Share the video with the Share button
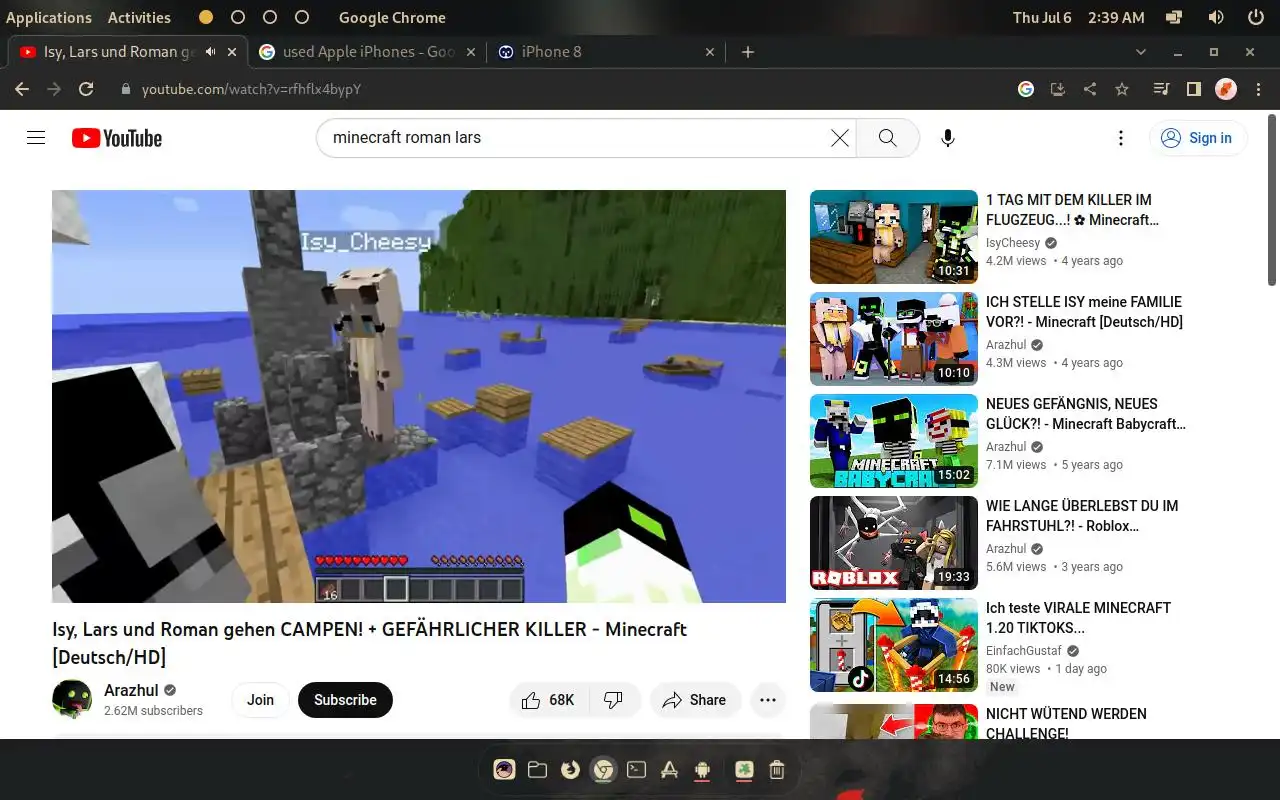 click(695, 700)
